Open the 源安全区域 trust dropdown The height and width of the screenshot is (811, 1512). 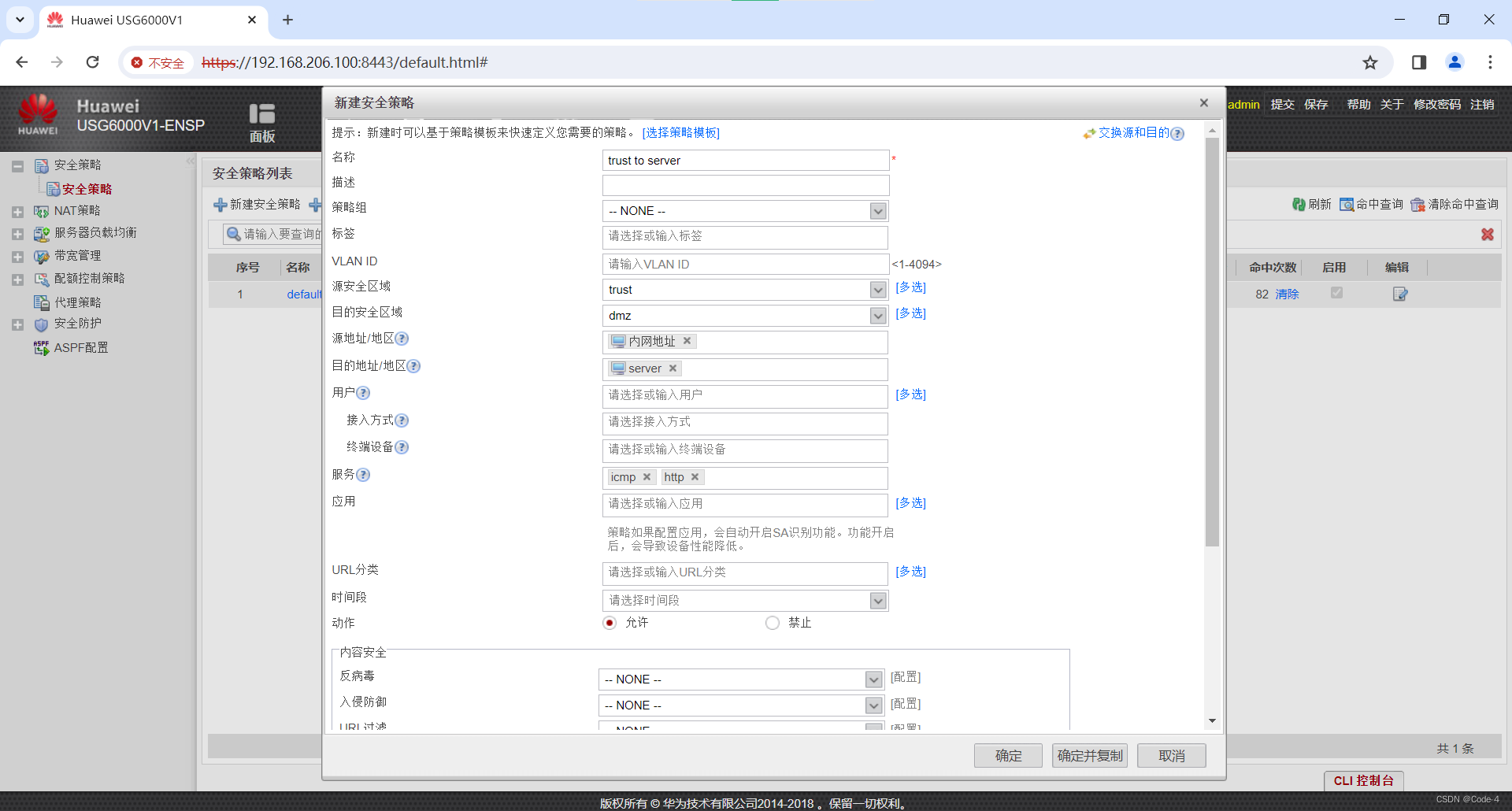878,290
